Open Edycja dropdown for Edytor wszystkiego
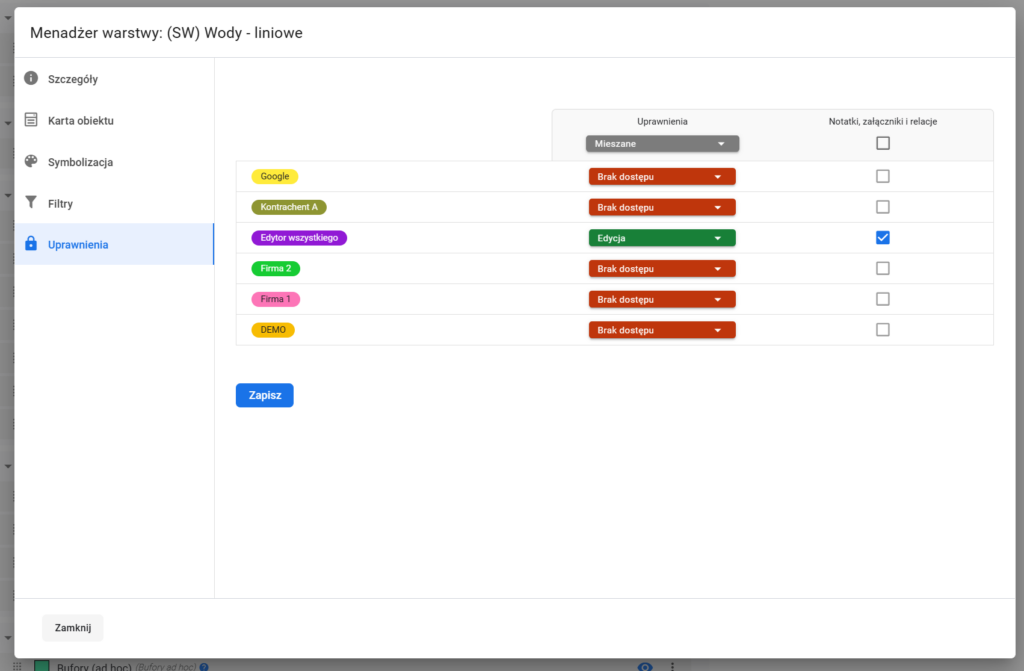Image resolution: width=1024 pixels, height=671 pixels. (662, 238)
